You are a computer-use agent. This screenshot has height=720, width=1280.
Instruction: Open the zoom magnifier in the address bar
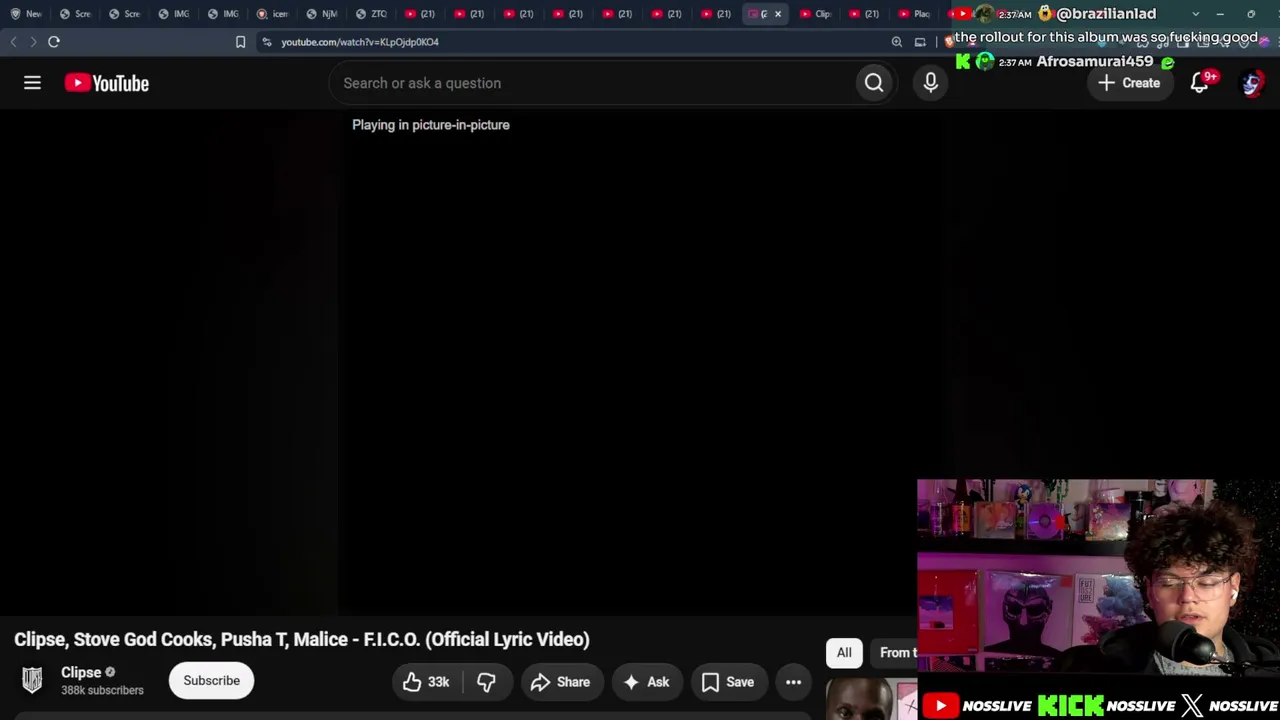(x=897, y=42)
